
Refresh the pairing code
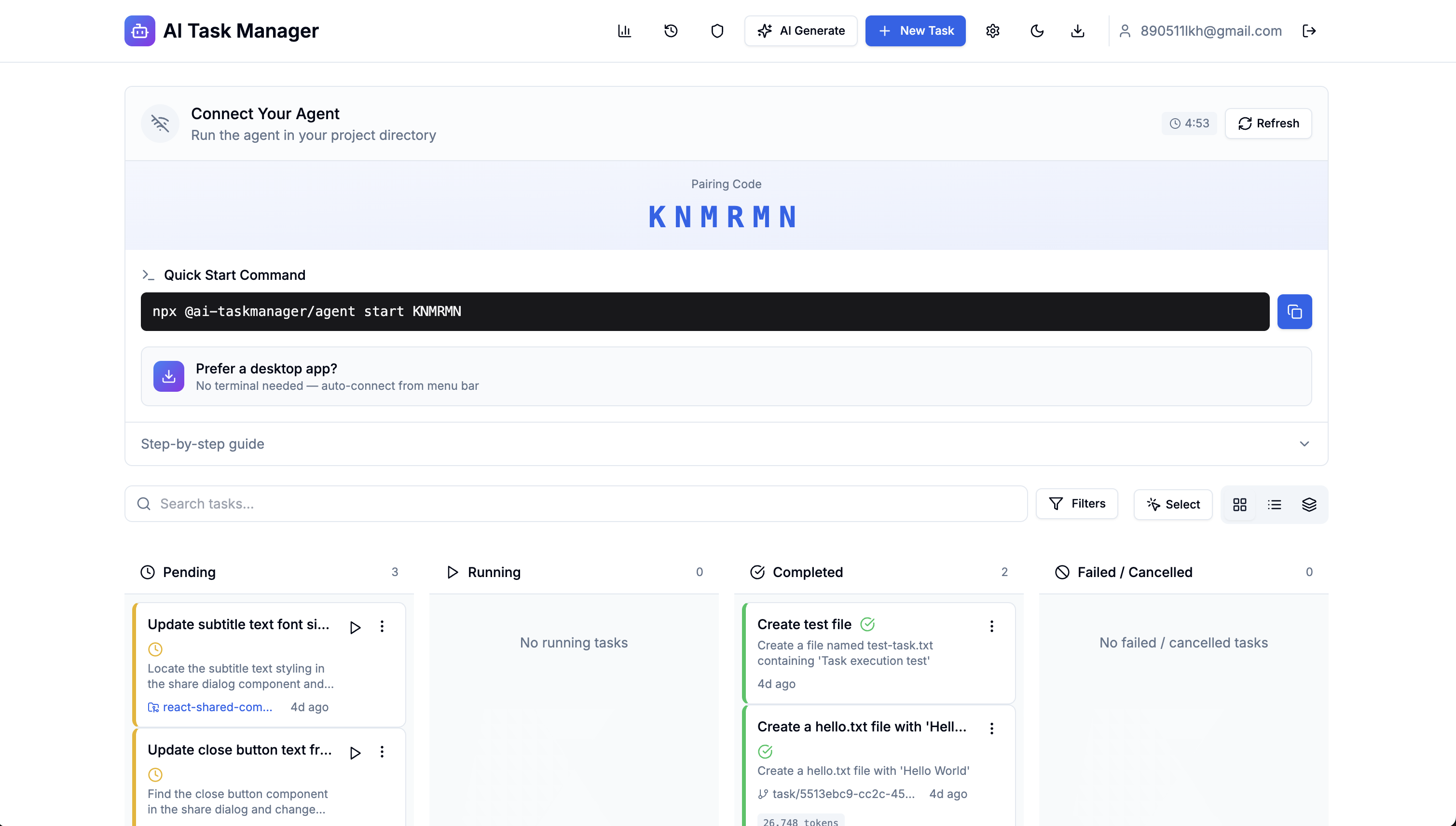coord(1268,123)
